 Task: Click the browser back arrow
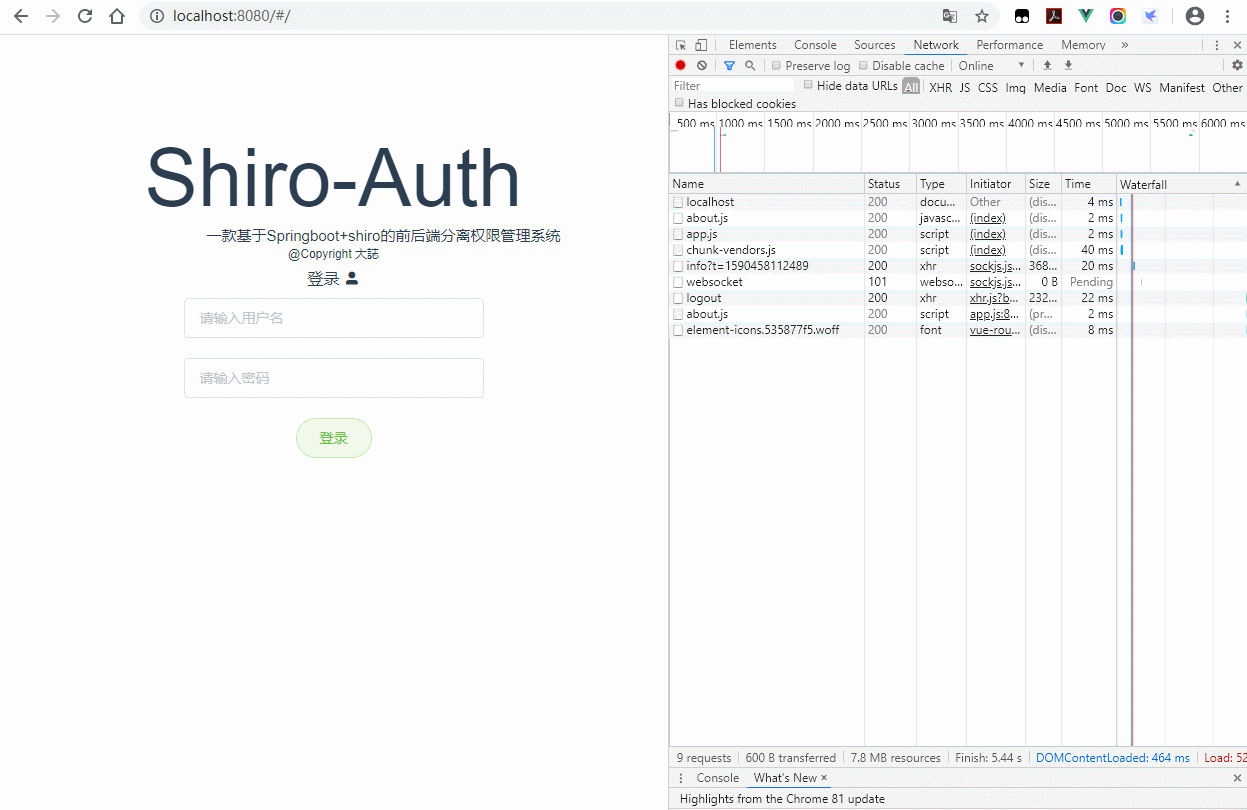[21, 16]
